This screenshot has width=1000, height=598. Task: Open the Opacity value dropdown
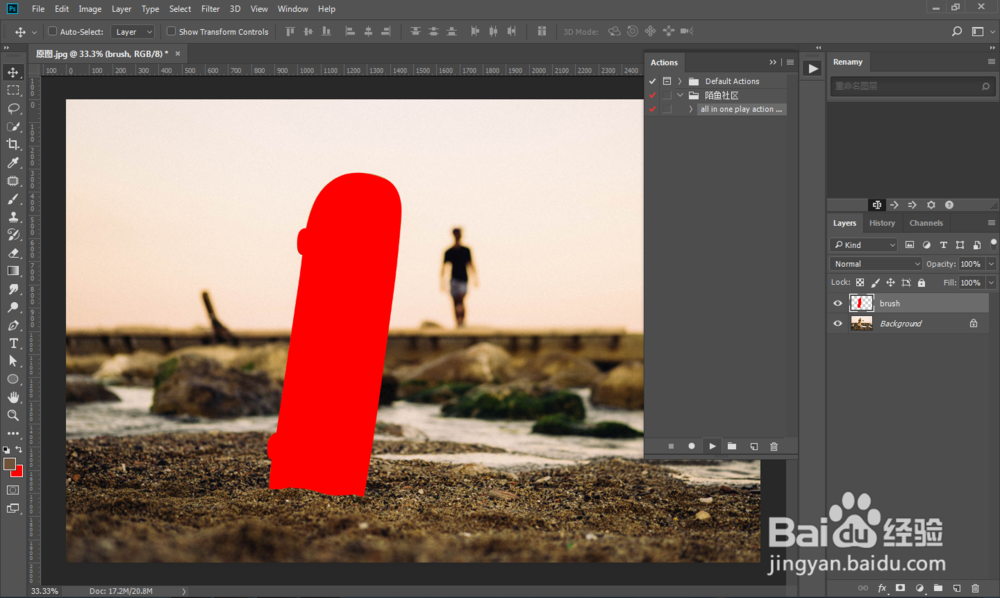coord(991,264)
